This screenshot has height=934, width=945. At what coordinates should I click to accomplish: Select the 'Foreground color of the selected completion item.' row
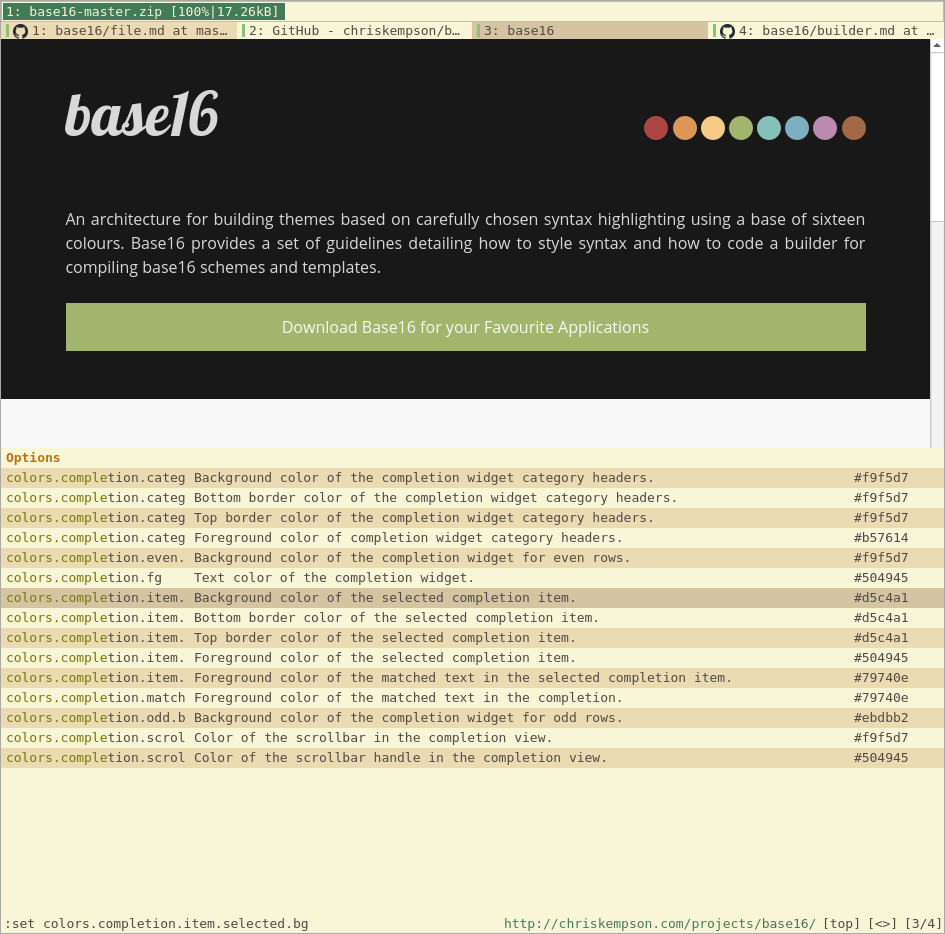472,657
